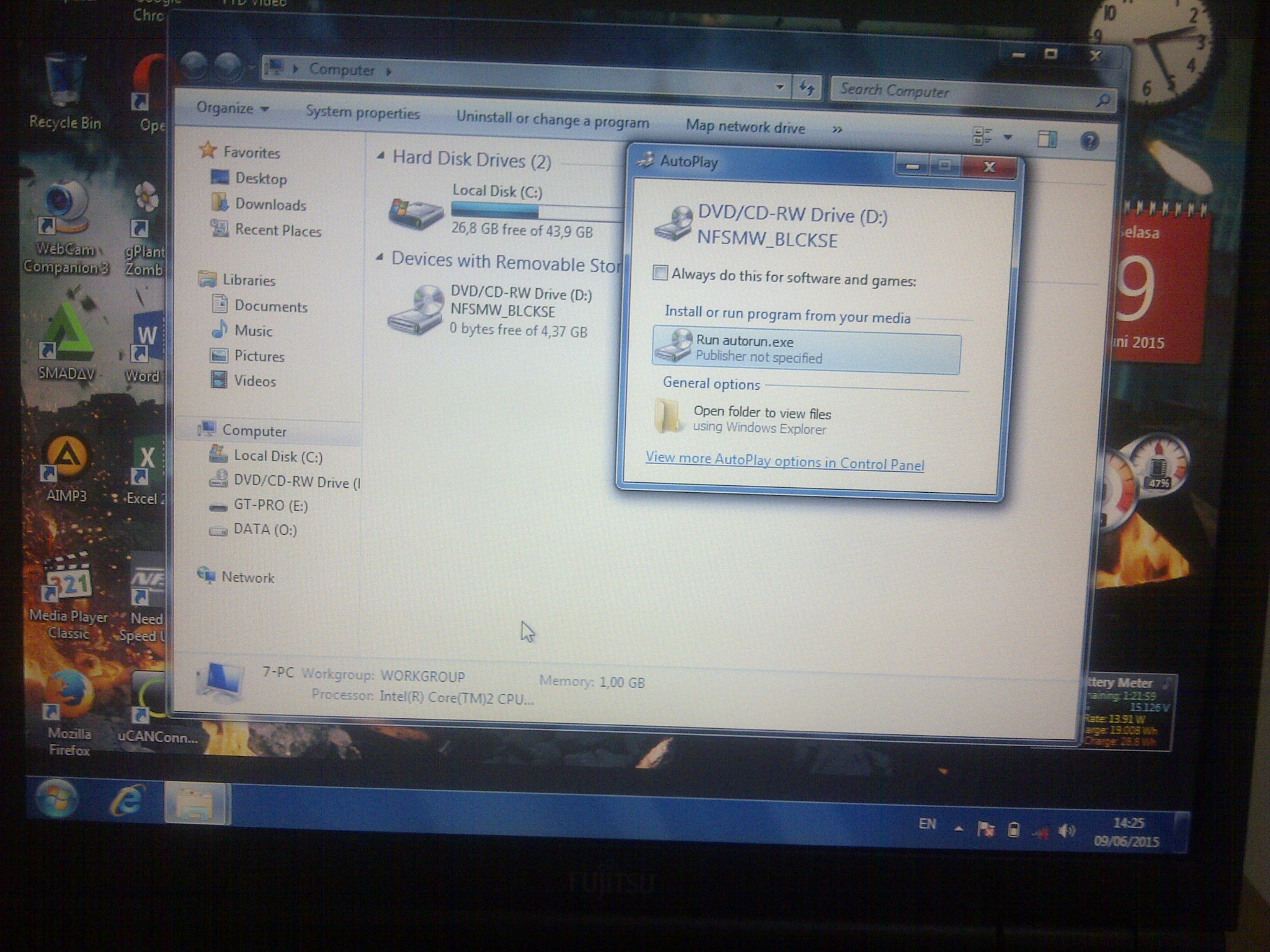Viewport: 1270px width, 952px height.
Task: Click System properties toolbar command
Action: [363, 112]
